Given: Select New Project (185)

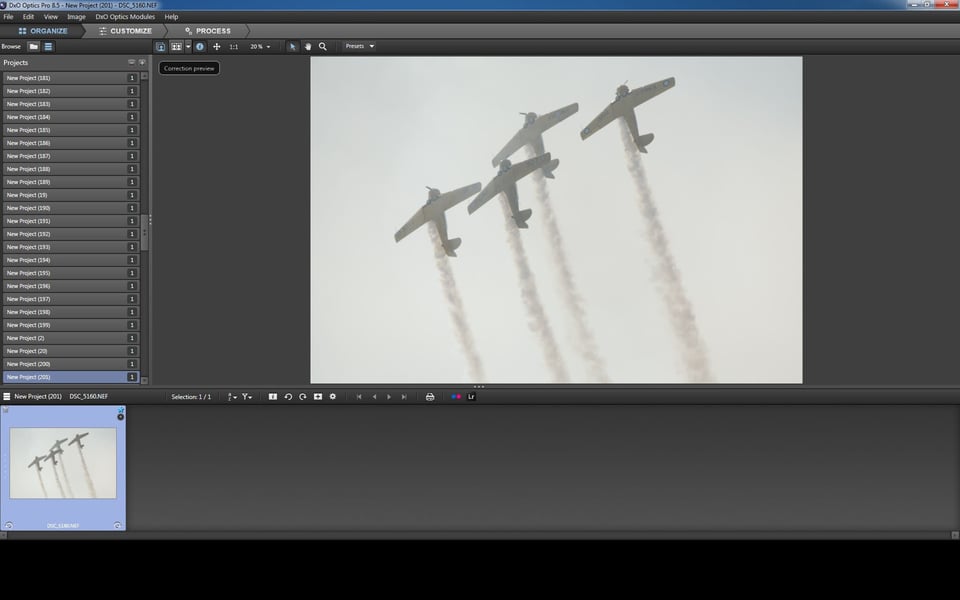Looking at the screenshot, I should (x=71, y=130).
